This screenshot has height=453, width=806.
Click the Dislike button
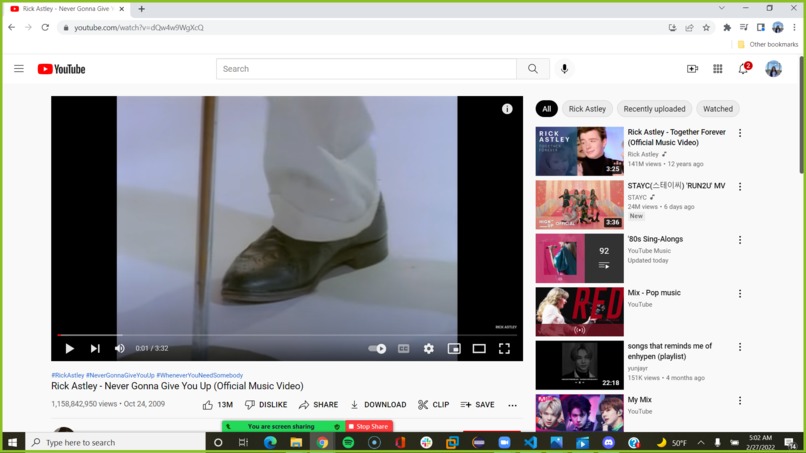point(266,405)
